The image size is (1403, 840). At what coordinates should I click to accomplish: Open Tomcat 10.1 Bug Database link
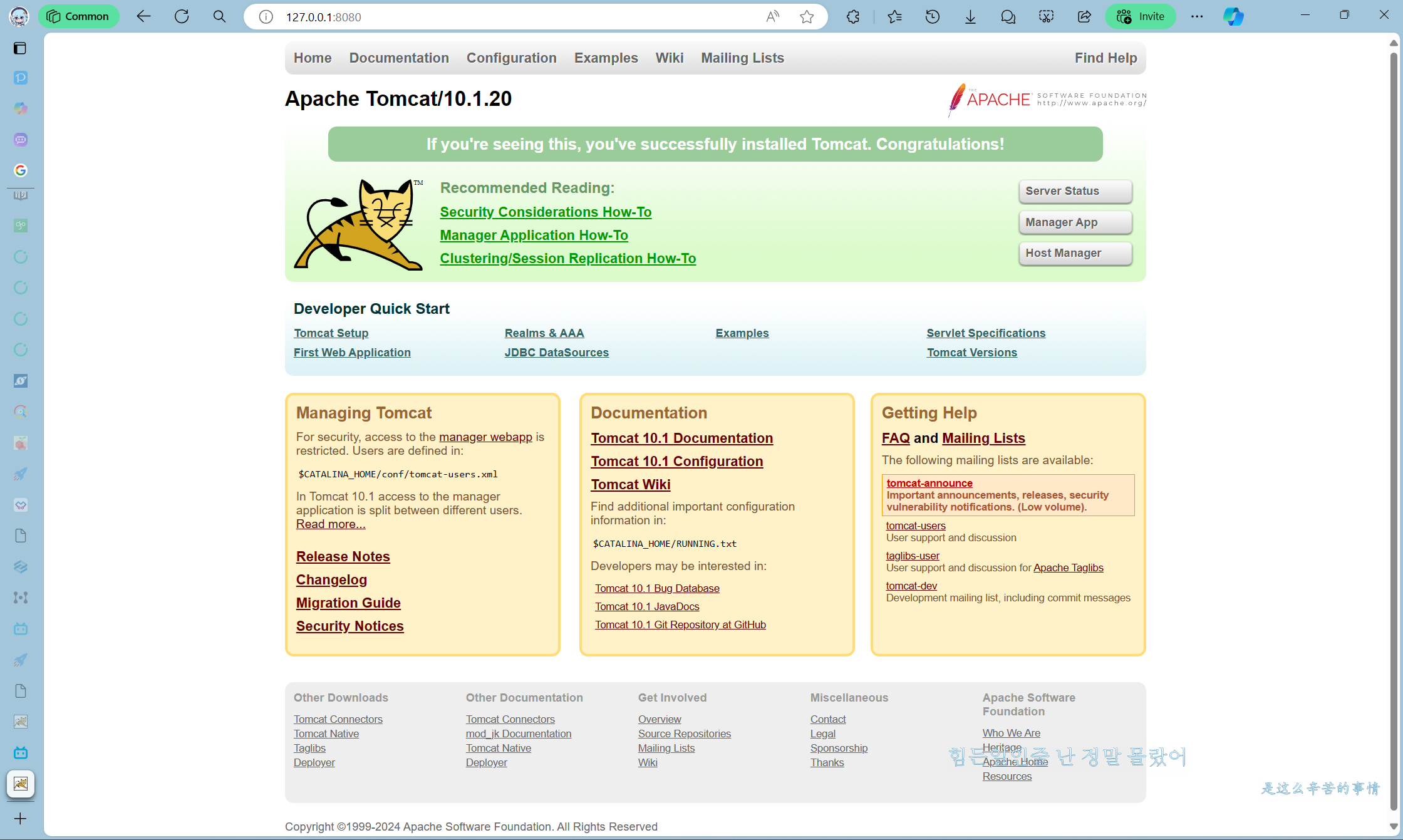tap(657, 589)
